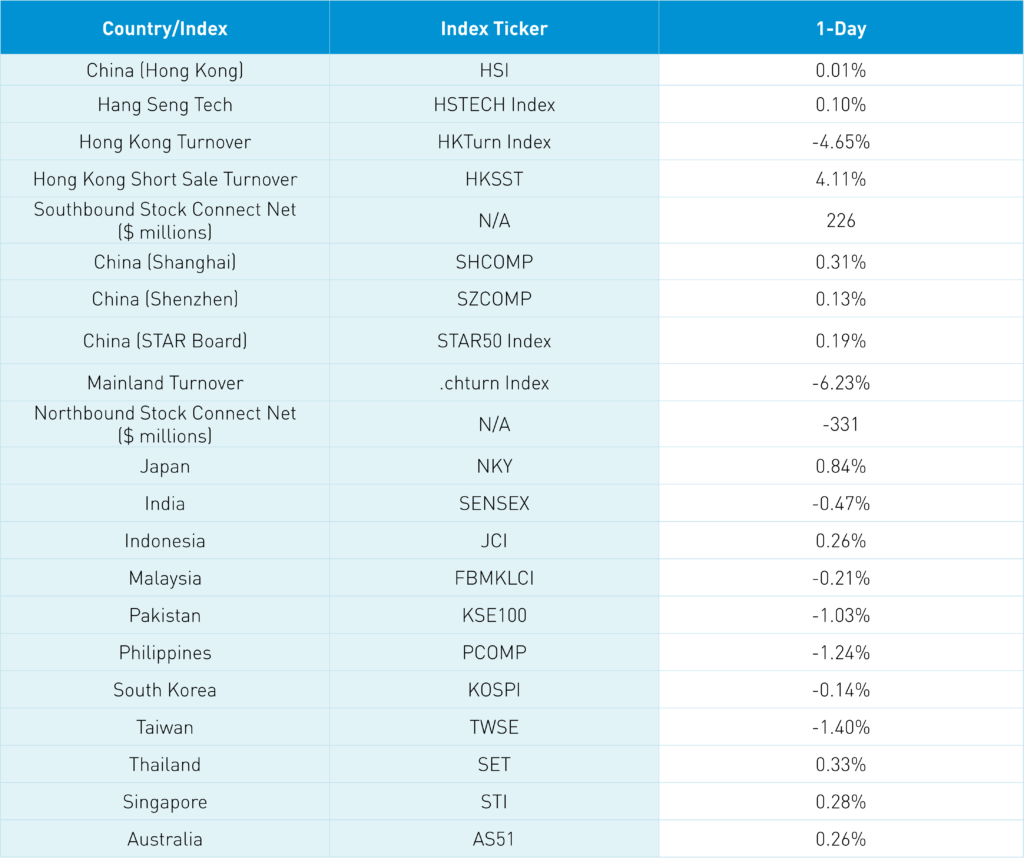Click the Country/Index column header
This screenshot has height=862, width=1024.
[165, 28]
